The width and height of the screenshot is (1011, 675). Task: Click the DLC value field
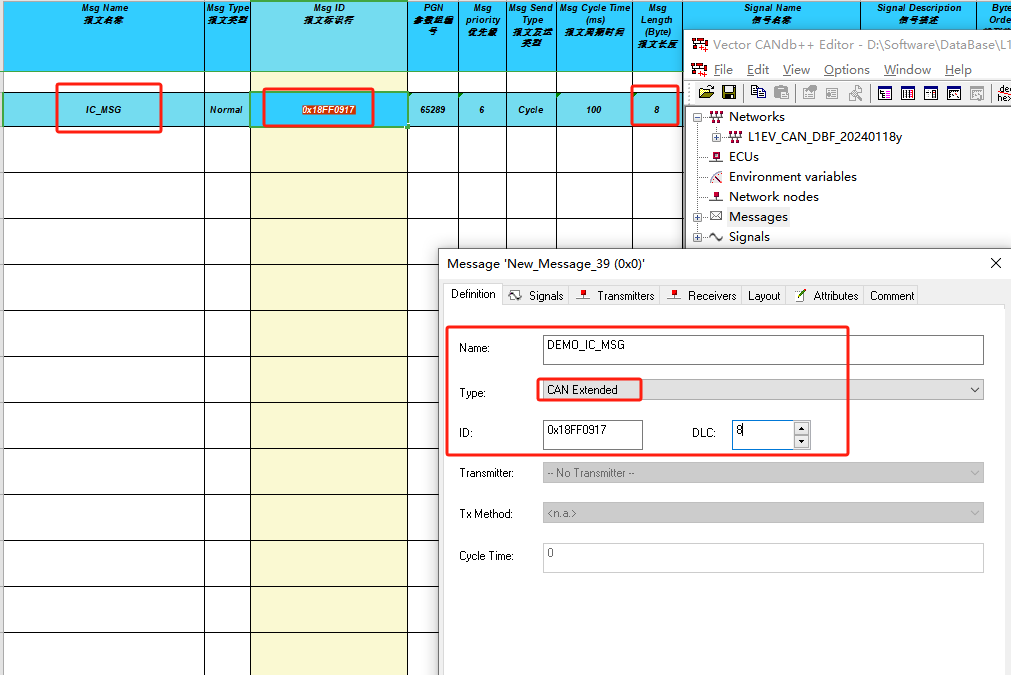click(762, 435)
